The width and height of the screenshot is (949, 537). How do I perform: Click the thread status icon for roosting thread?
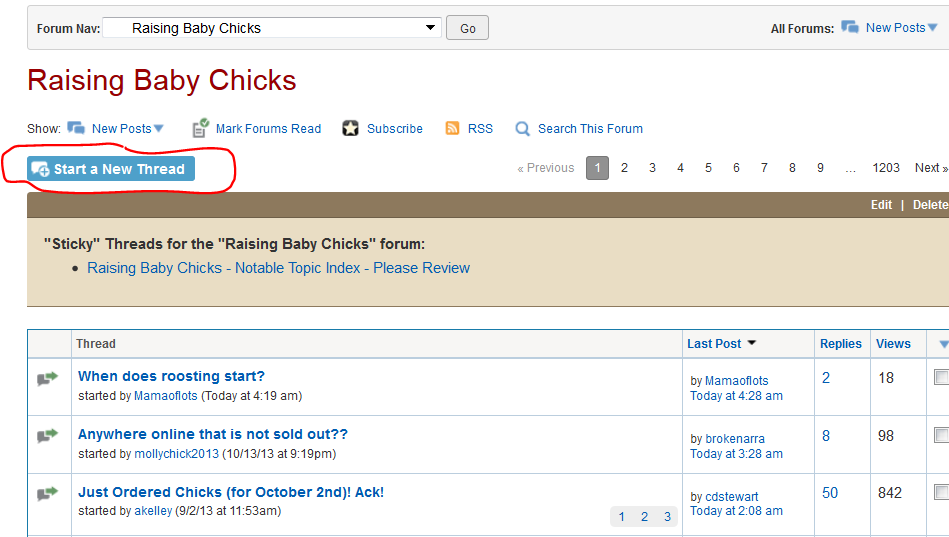(x=48, y=378)
